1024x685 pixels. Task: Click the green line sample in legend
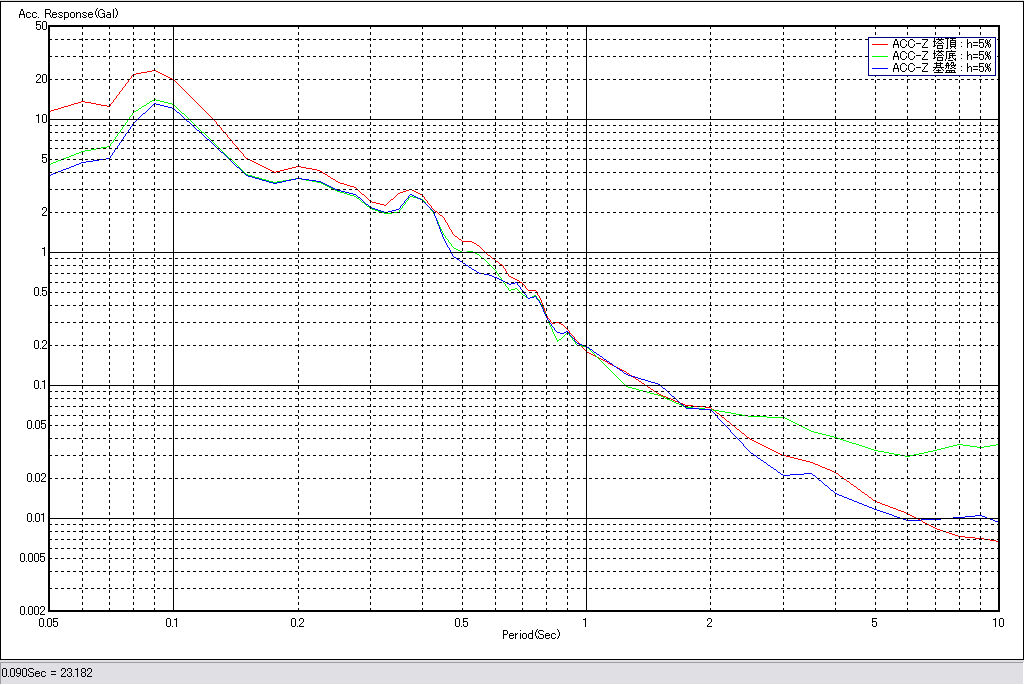tap(880, 56)
